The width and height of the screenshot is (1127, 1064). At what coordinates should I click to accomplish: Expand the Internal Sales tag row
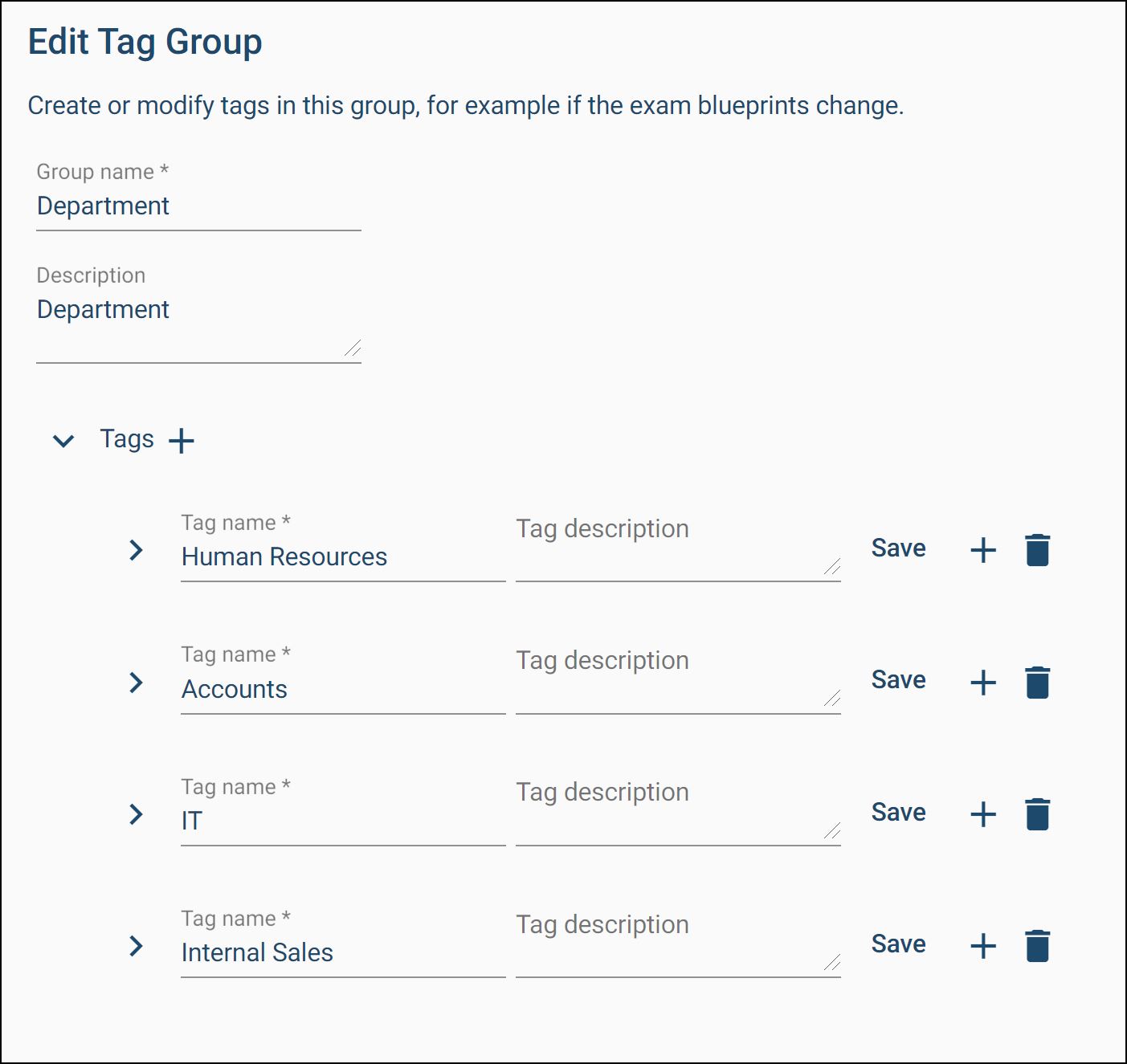(137, 946)
